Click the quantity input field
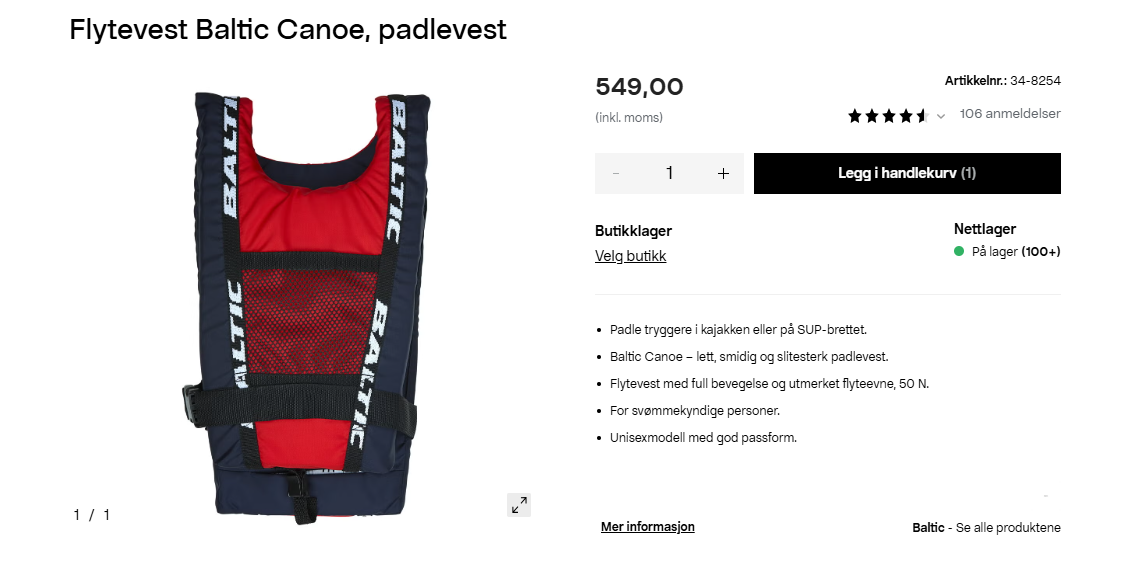The width and height of the screenshot is (1124, 568). point(670,174)
